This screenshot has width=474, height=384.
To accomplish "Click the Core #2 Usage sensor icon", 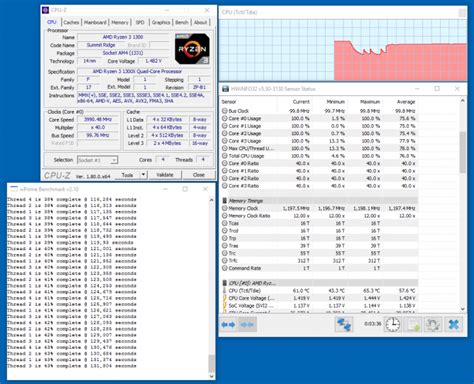I will point(225,133).
